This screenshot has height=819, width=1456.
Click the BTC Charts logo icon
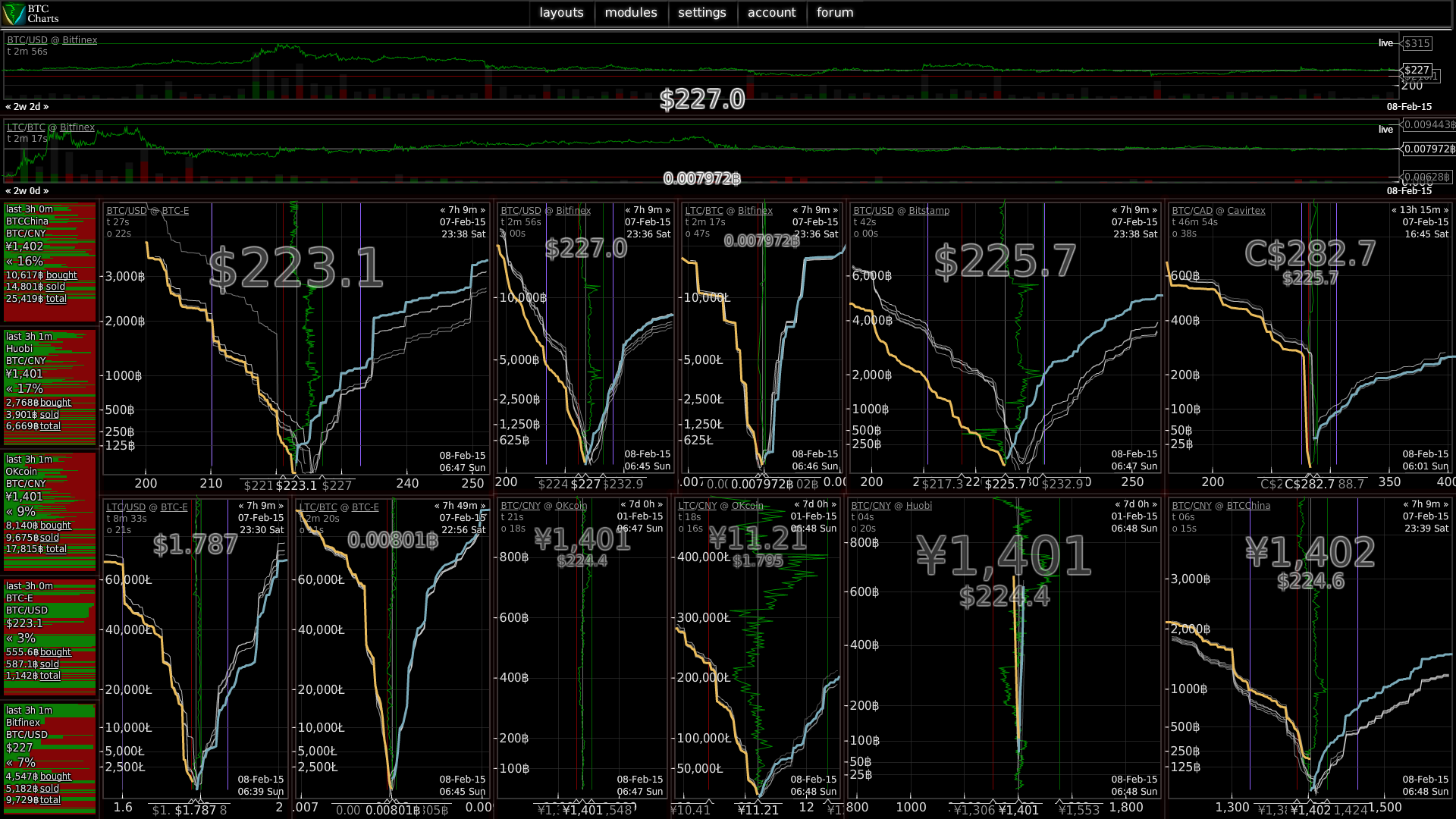coord(14,14)
